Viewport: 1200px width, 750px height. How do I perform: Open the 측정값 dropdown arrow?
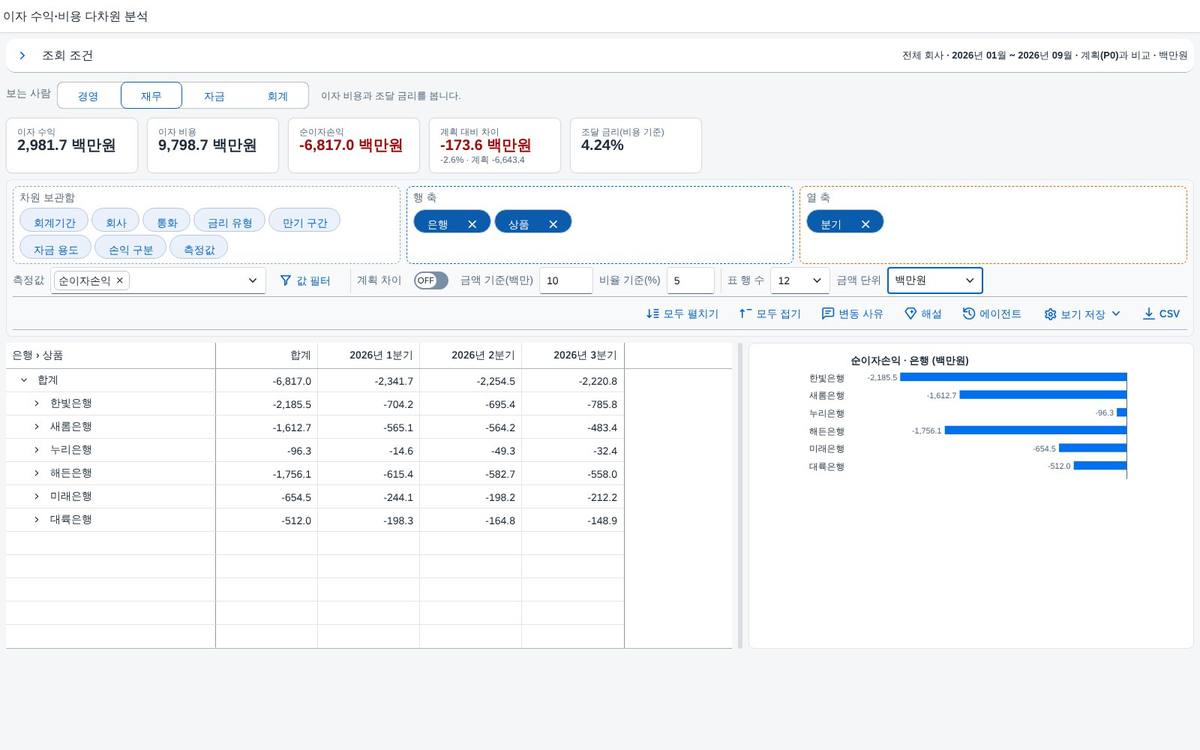point(253,281)
